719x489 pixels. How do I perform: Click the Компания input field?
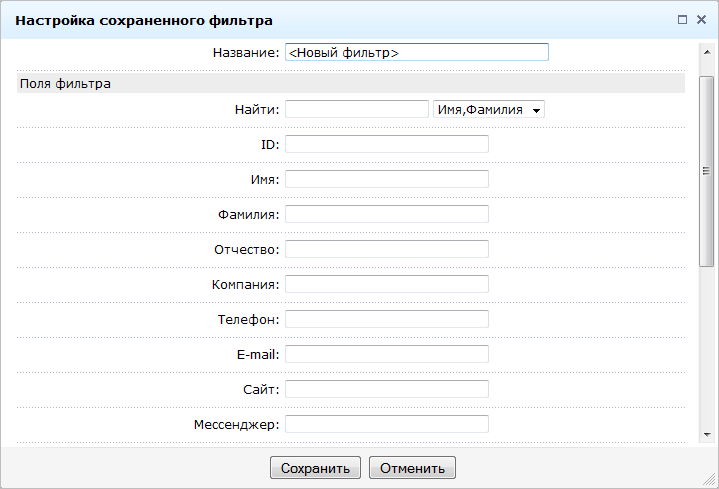(x=386, y=284)
